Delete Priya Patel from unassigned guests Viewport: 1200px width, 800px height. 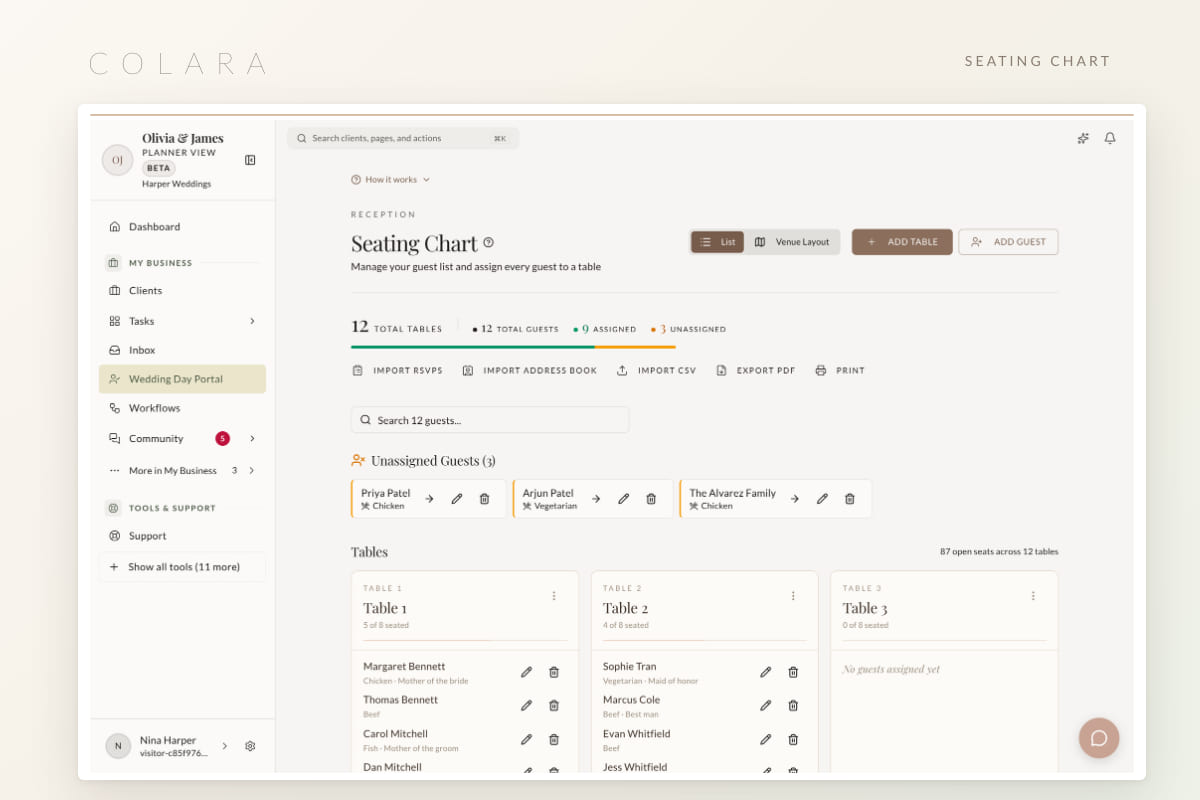coord(484,498)
